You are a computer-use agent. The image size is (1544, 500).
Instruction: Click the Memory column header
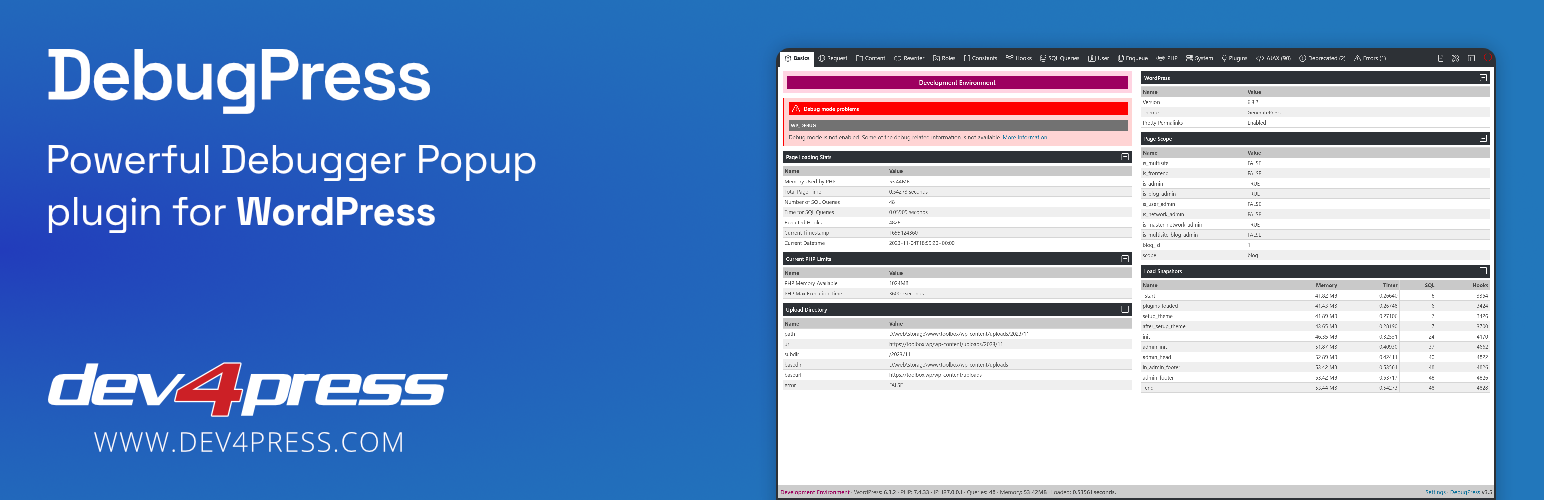tap(1326, 285)
